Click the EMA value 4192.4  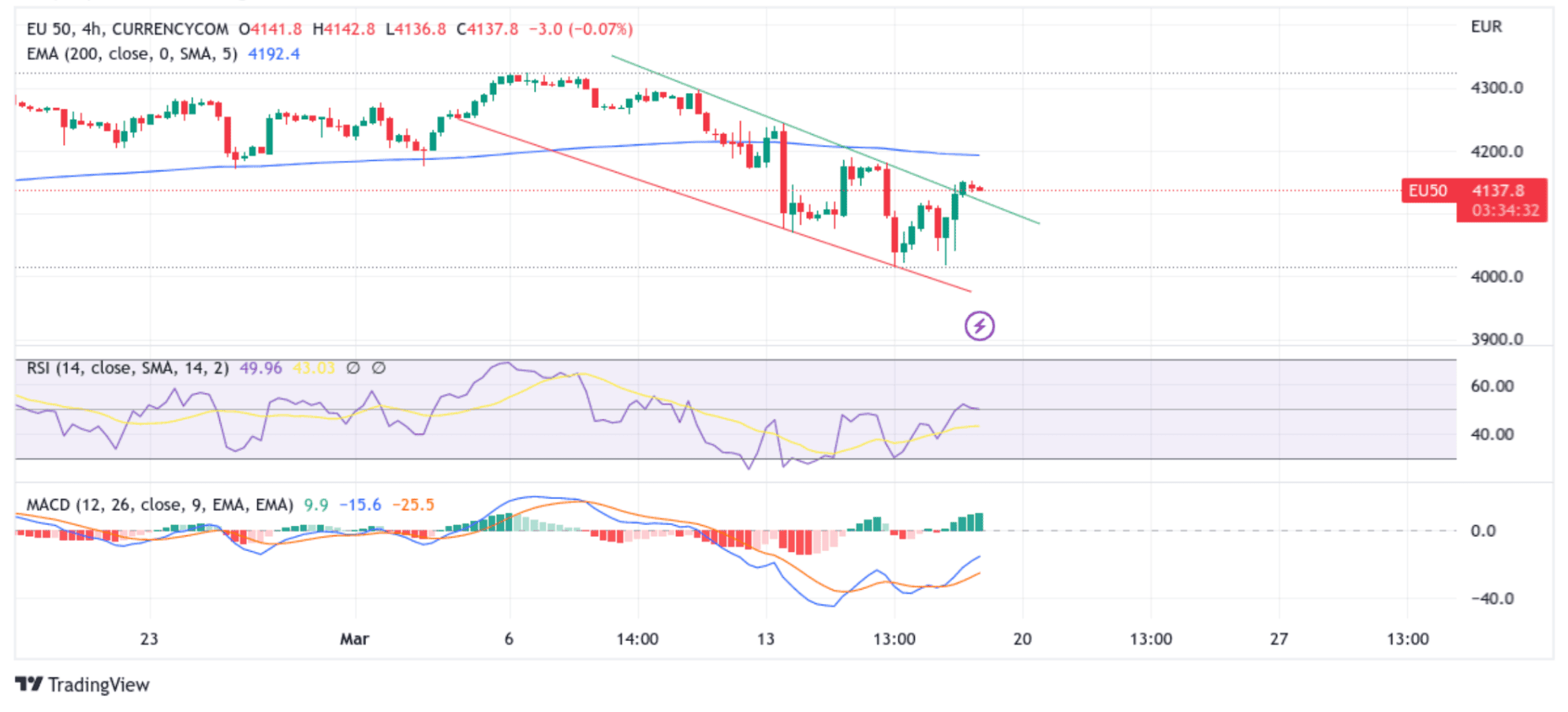(274, 54)
